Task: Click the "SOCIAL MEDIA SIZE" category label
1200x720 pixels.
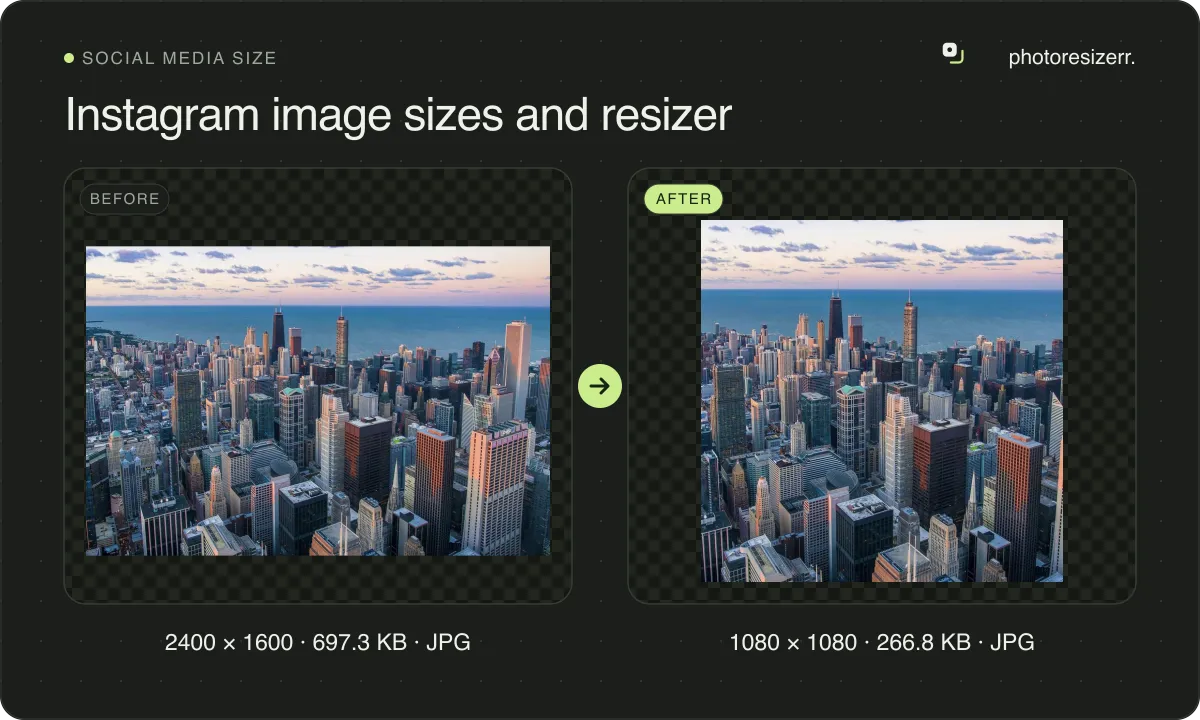Action: coord(179,58)
